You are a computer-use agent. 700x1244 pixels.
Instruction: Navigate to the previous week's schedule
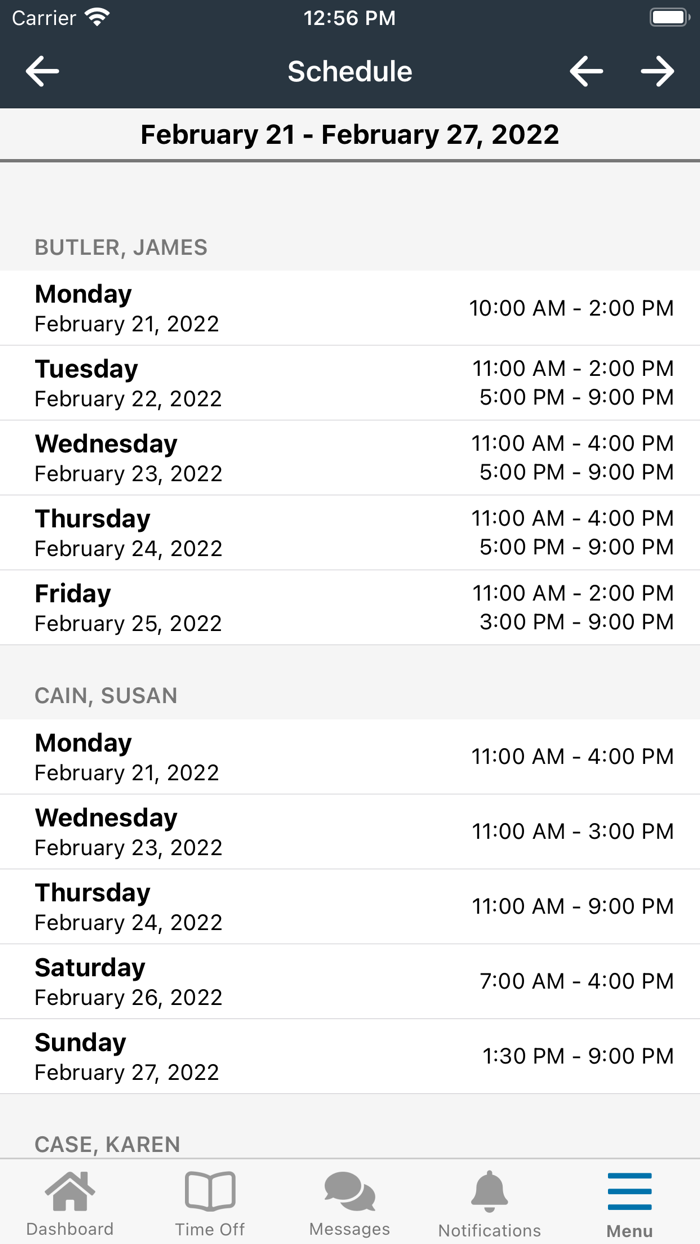(586, 71)
